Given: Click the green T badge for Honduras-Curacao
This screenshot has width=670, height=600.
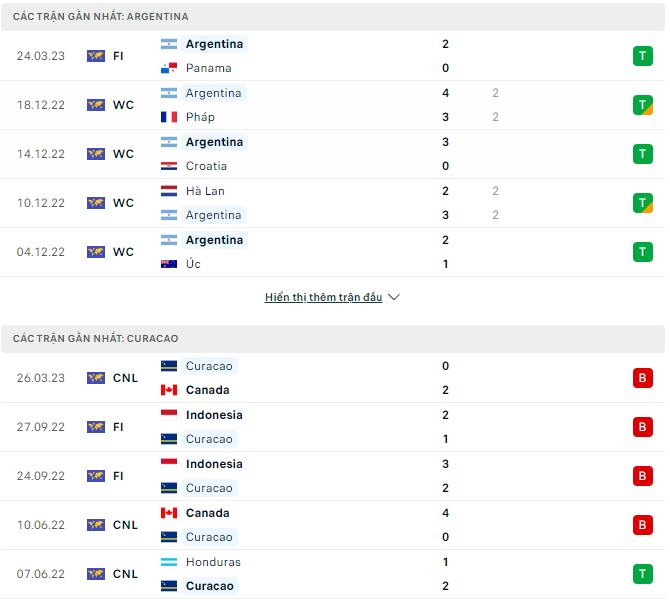Looking at the screenshot, I should 642,574.
